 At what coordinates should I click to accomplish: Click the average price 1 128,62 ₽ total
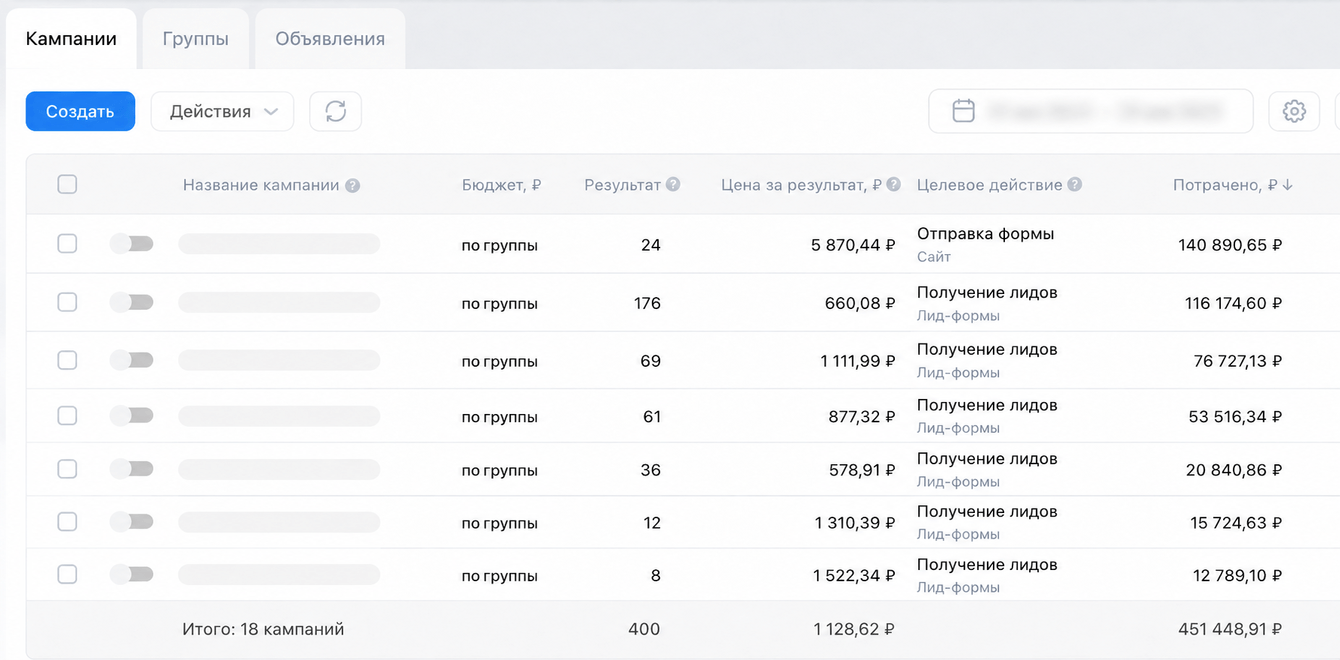coord(855,629)
